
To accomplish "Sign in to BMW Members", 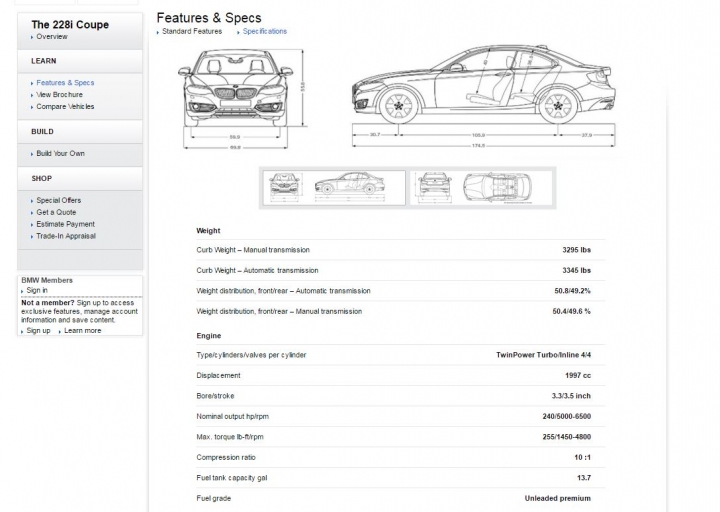I will 37,290.
